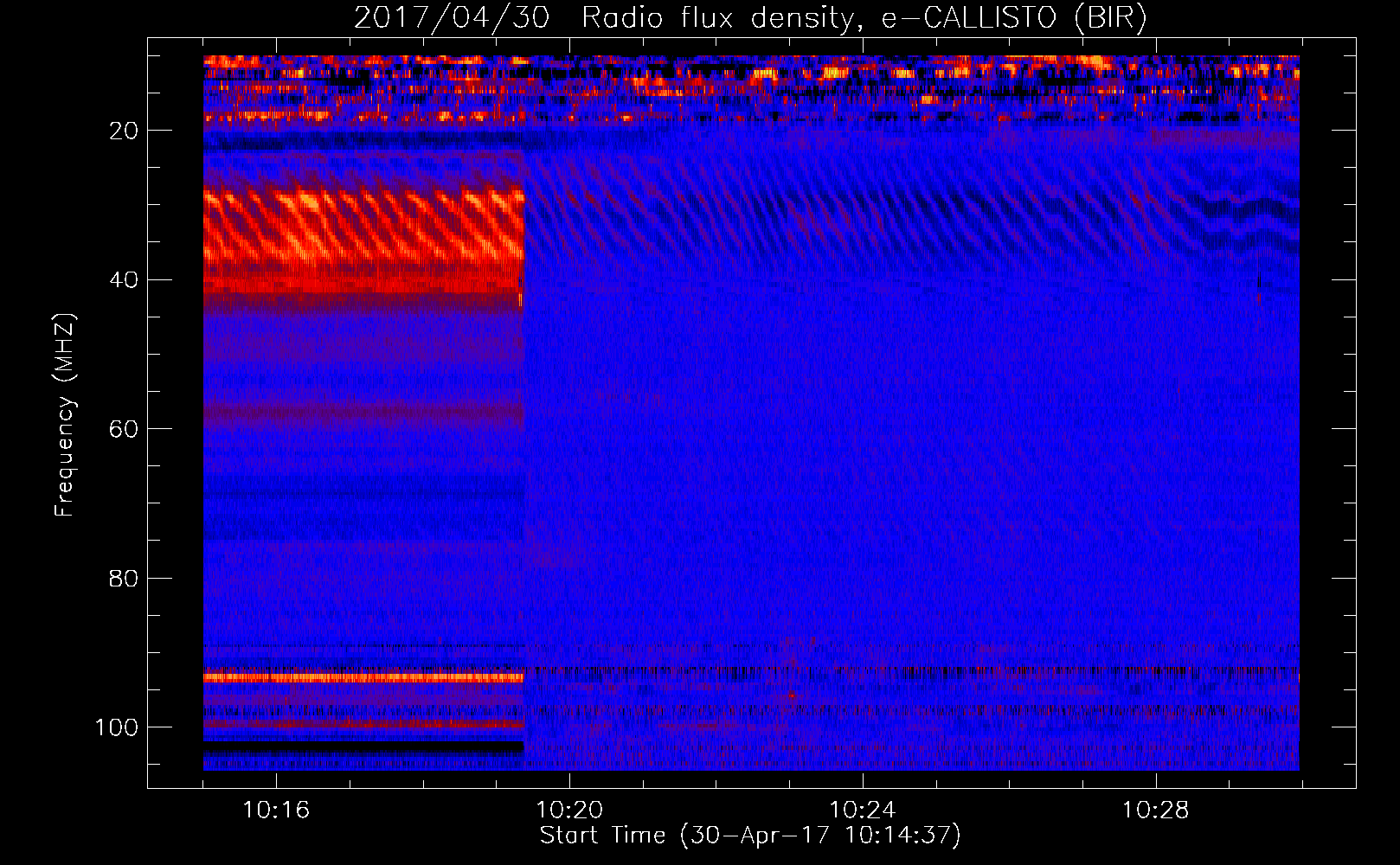Screen dimensions: 1400x865
Task: Click the '10:16' time tick label
Action: pos(276,811)
